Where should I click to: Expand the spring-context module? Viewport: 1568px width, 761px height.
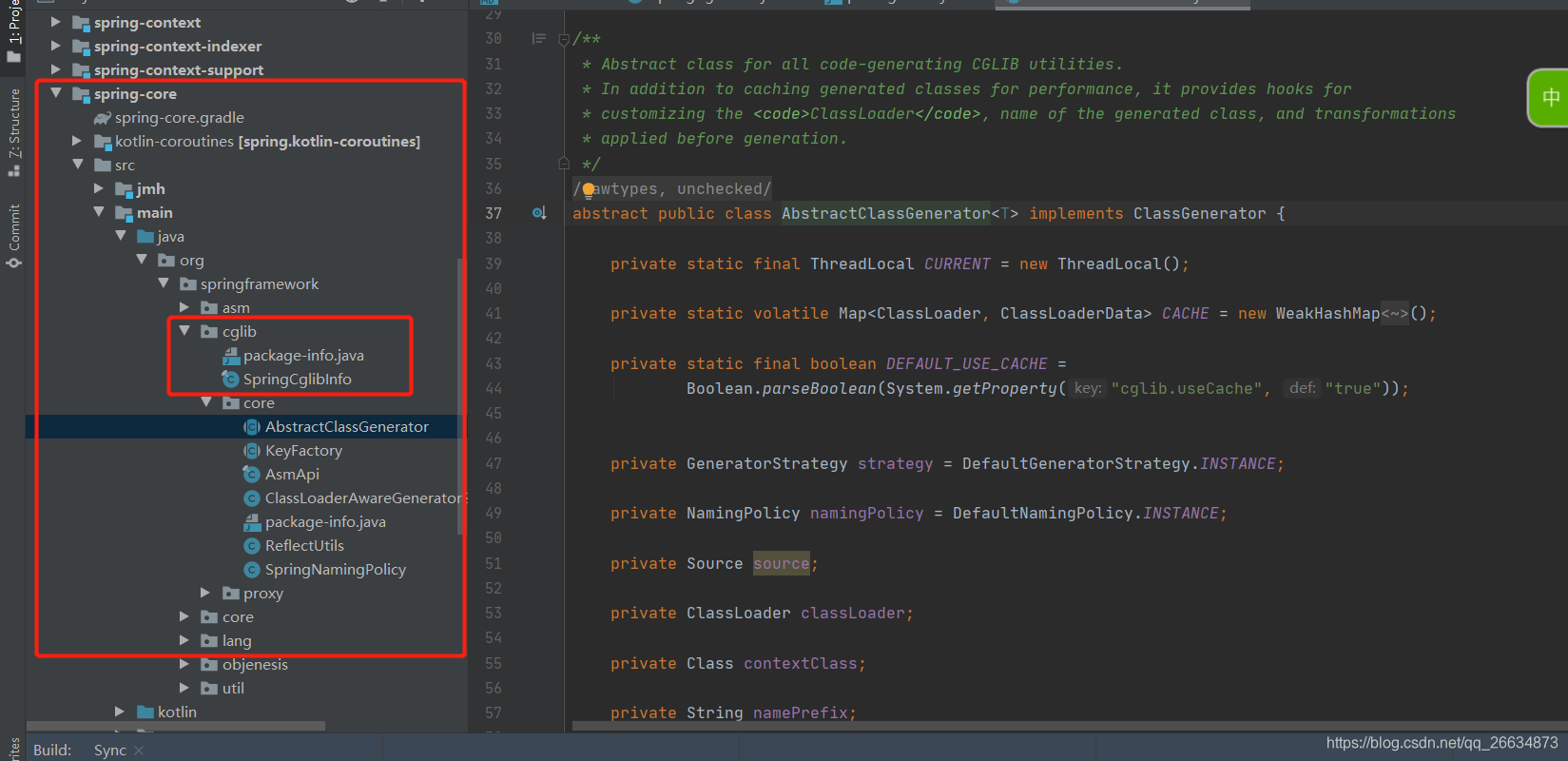(56, 22)
